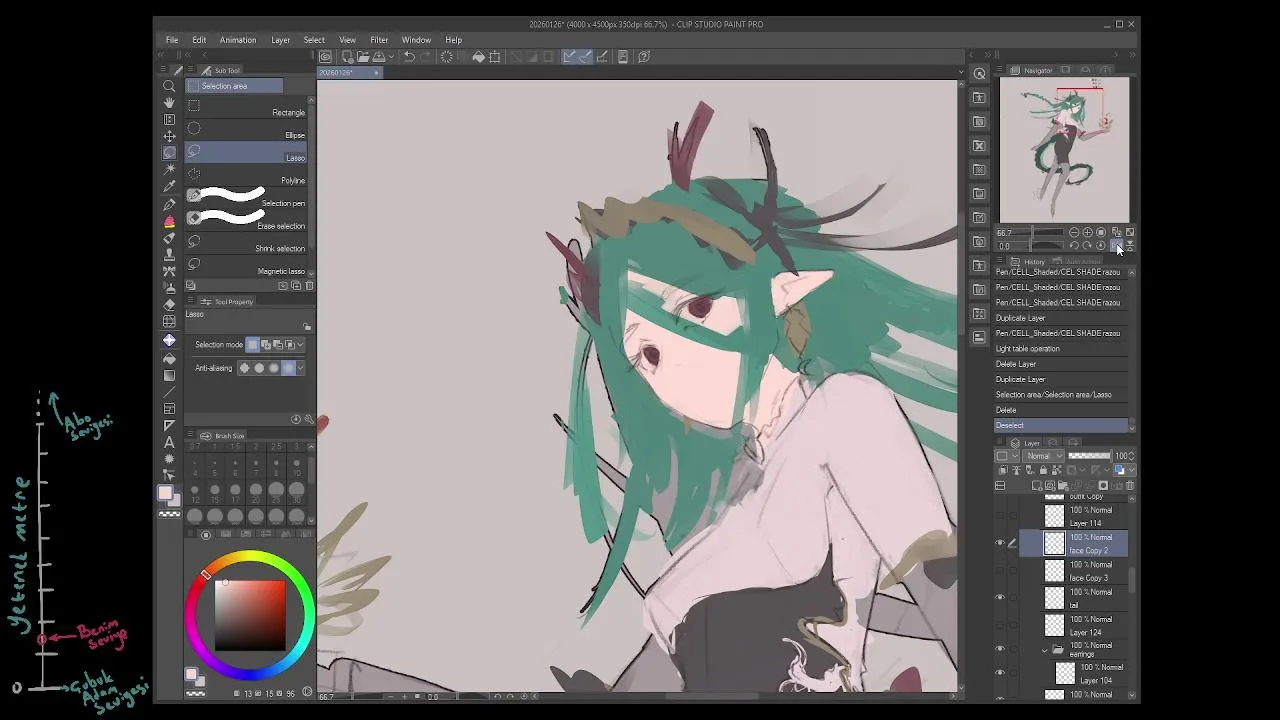The height and width of the screenshot is (720, 1280).
Task: Click the main drawing color swatch
Action: tap(165, 493)
